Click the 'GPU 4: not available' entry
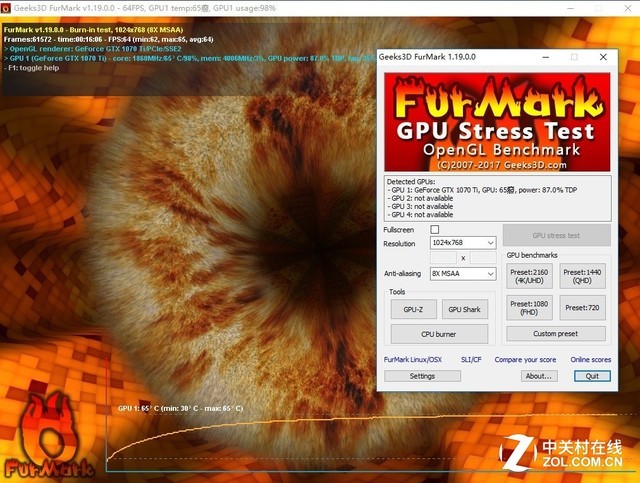This screenshot has width=640, height=483. 420,214
